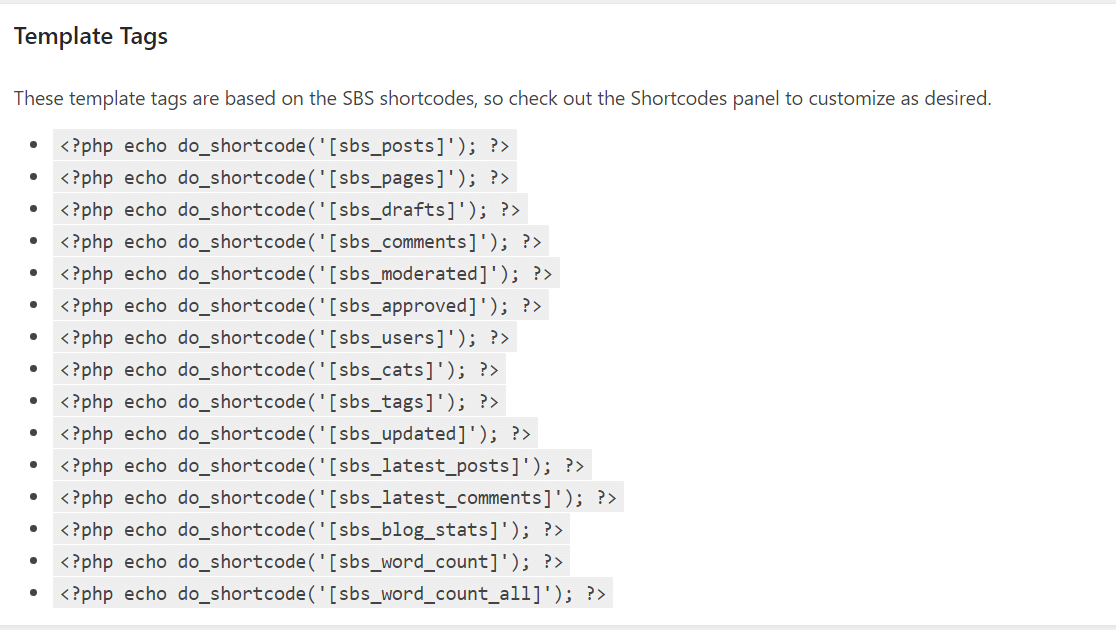This screenshot has width=1116, height=630.
Task: Click the sbs_drafts template tag snippet
Action: 290,209
